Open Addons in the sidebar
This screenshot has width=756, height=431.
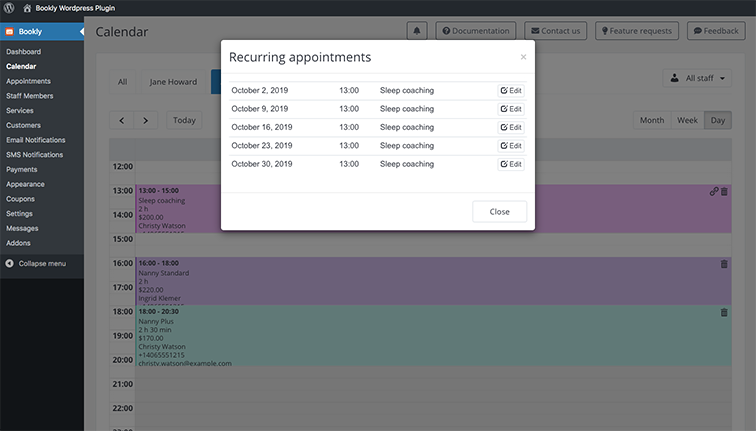pyautogui.click(x=18, y=243)
